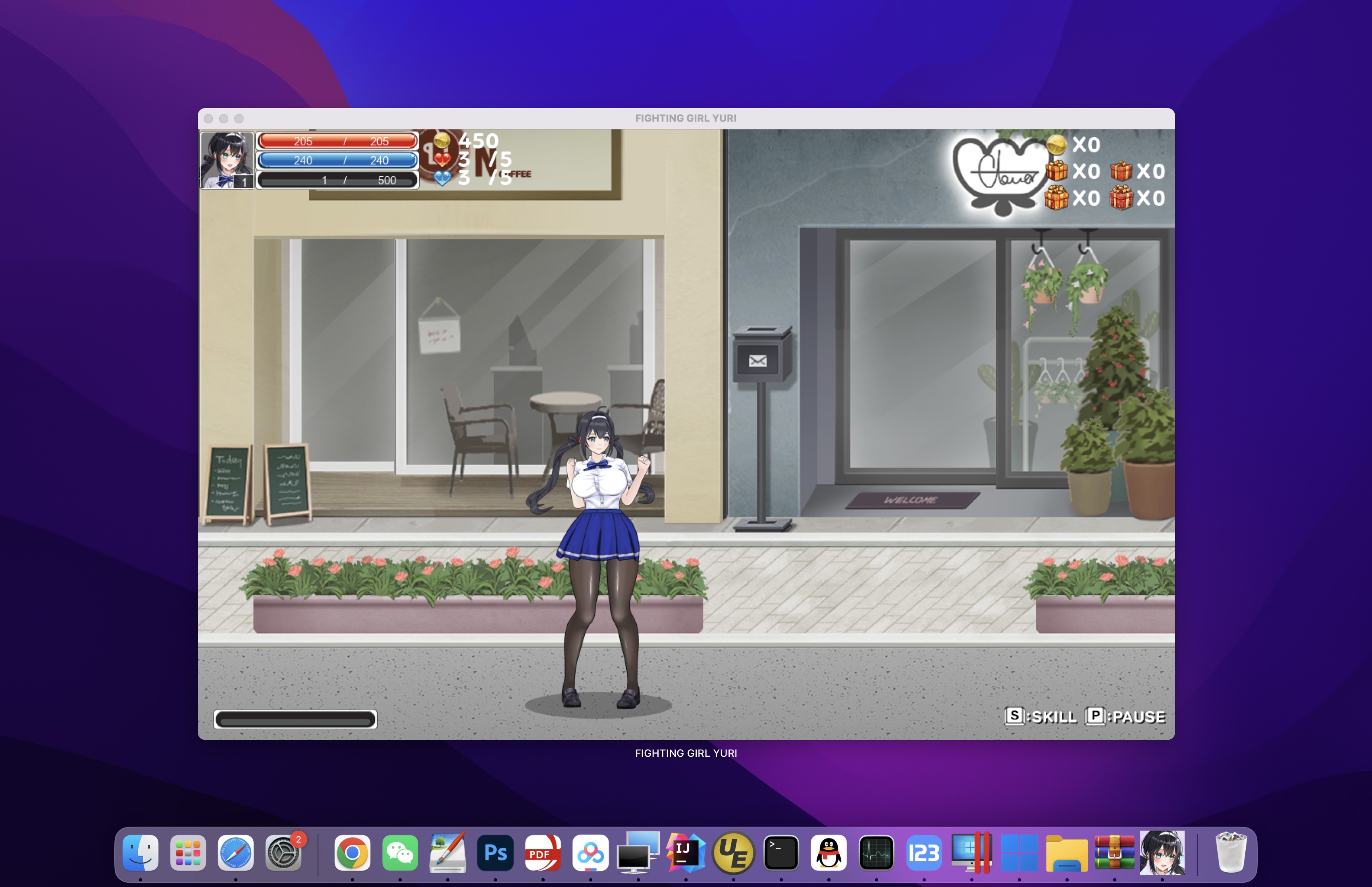Select the sparkly red gift box with big bow
Image resolution: width=1372 pixels, height=887 pixels.
pos(1121,198)
